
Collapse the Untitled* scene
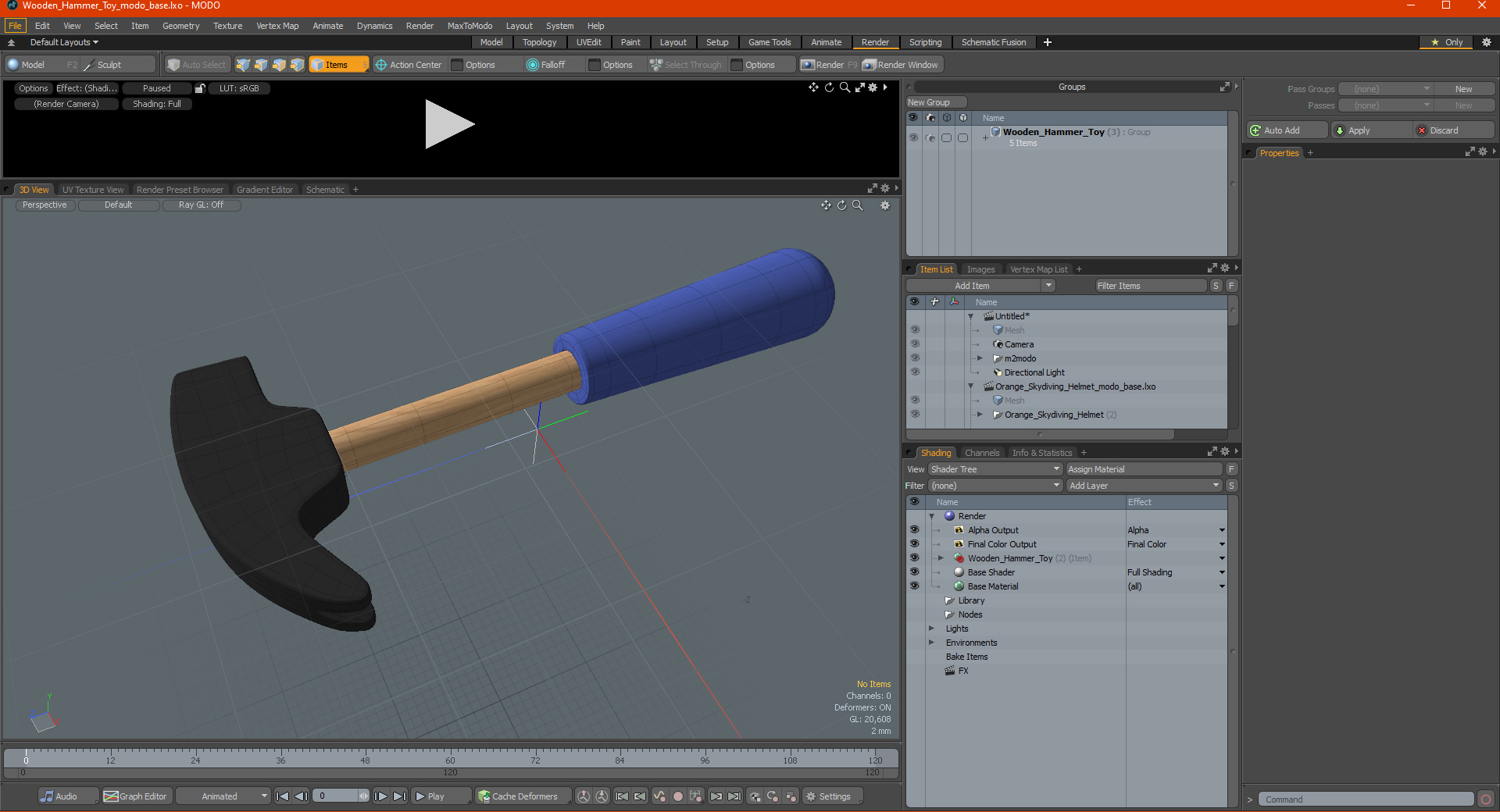[971, 316]
